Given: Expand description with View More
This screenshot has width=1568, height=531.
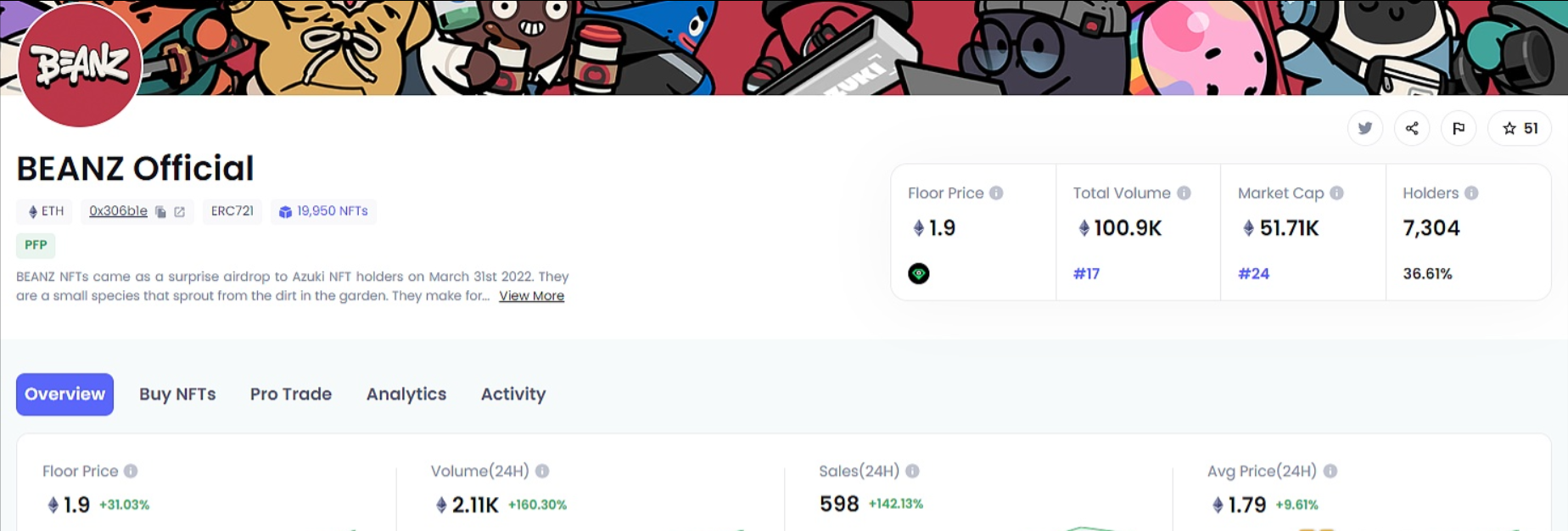Looking at the screenshot, I should pyautogui.click(x=531, y=296).
